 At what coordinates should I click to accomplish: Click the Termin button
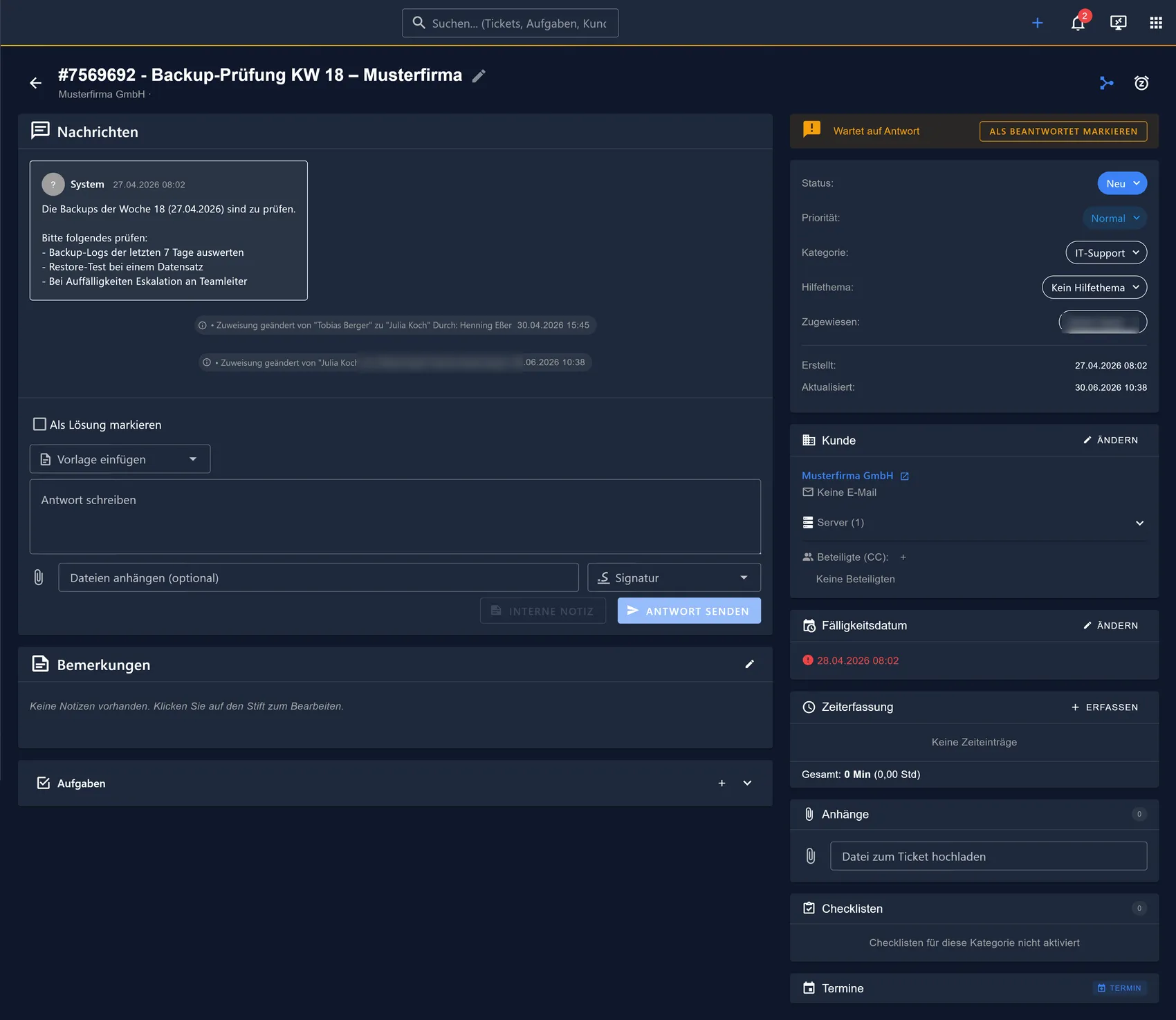1120,988
